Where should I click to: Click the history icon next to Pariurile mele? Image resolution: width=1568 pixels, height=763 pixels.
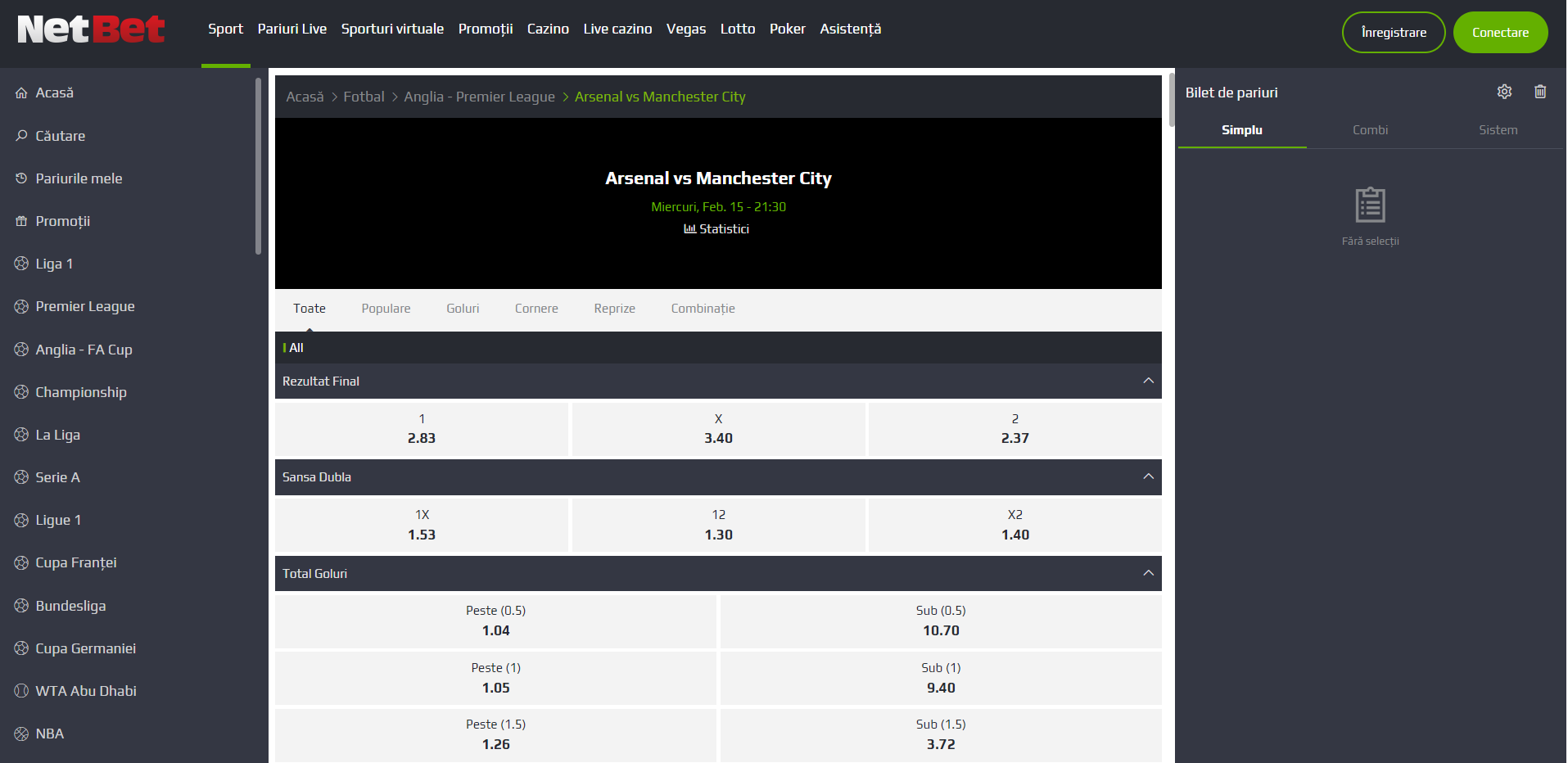coord(21,178)
